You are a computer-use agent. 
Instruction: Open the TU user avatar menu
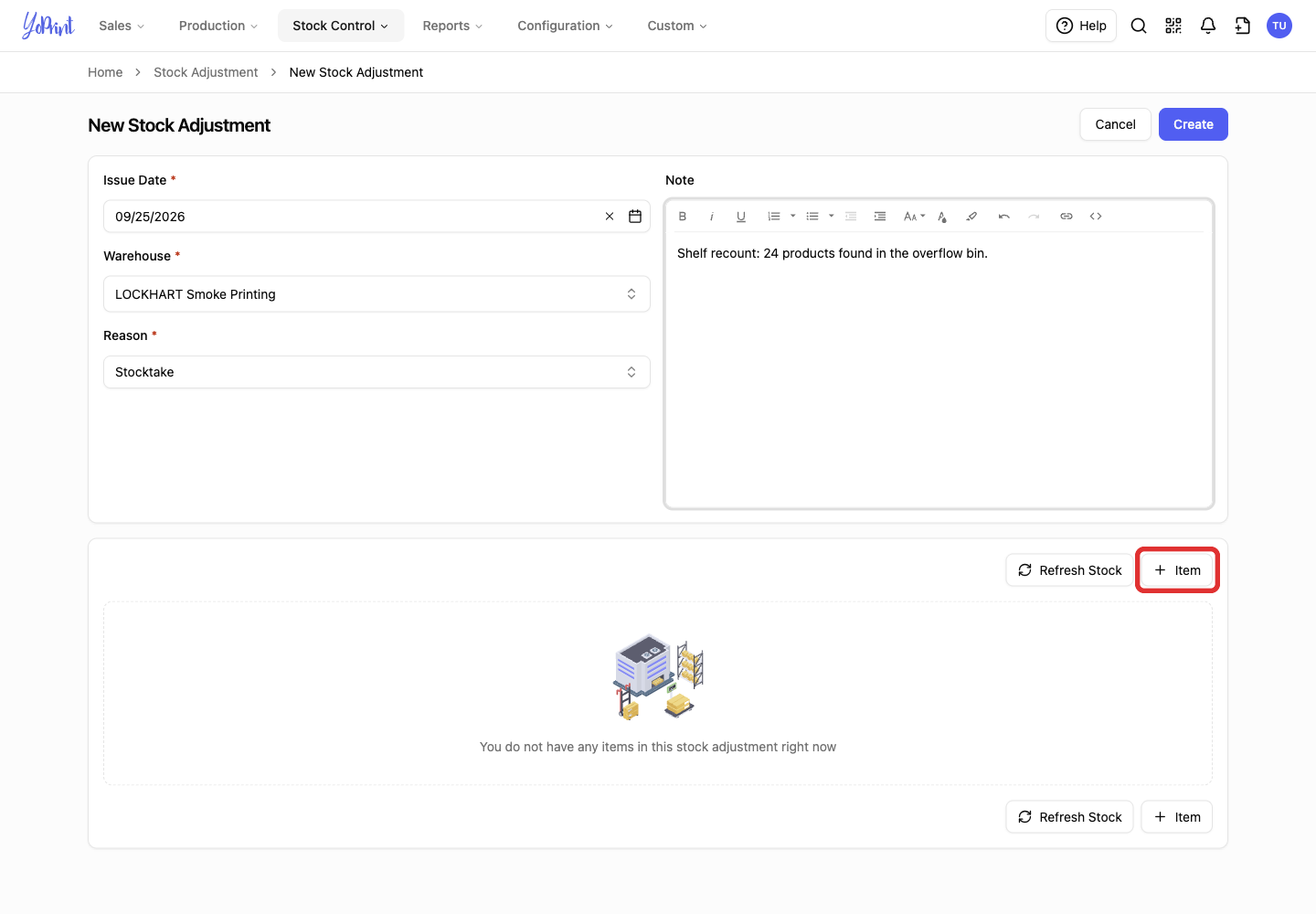point(1279,26)
